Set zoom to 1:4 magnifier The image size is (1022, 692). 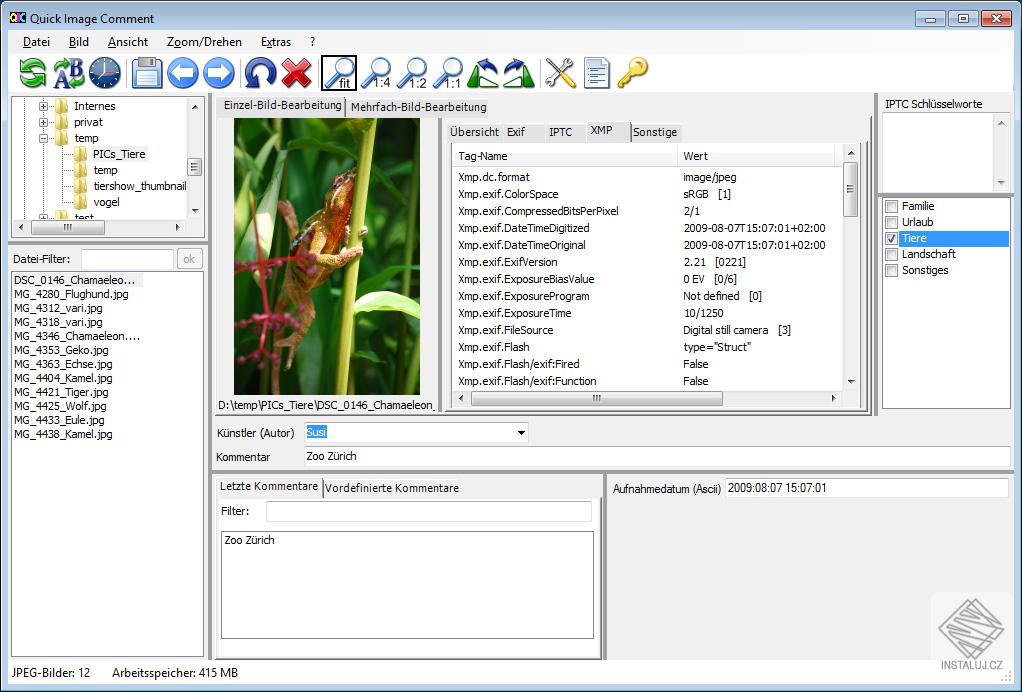coord(376,73)
